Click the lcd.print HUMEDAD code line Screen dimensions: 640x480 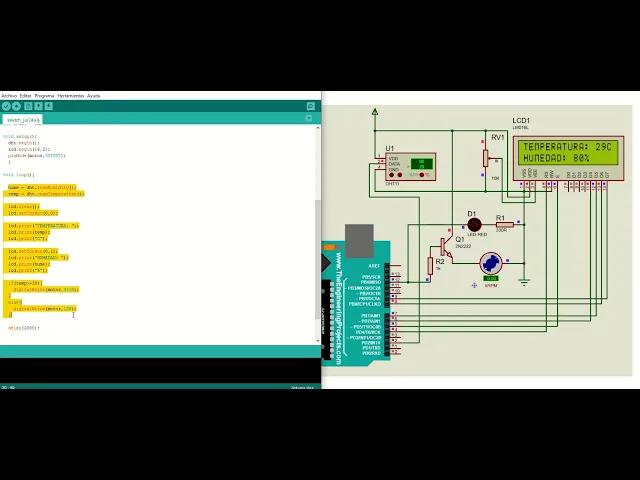38,258
